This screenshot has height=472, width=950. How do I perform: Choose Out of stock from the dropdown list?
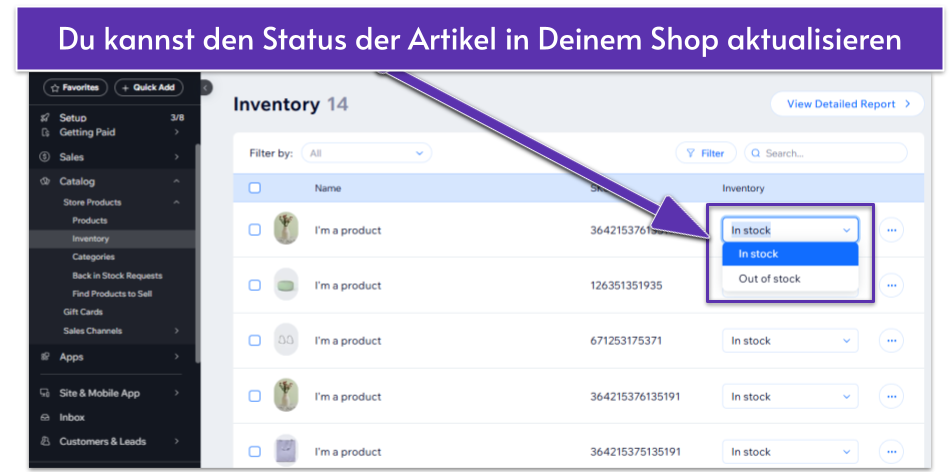pos(769,279)
